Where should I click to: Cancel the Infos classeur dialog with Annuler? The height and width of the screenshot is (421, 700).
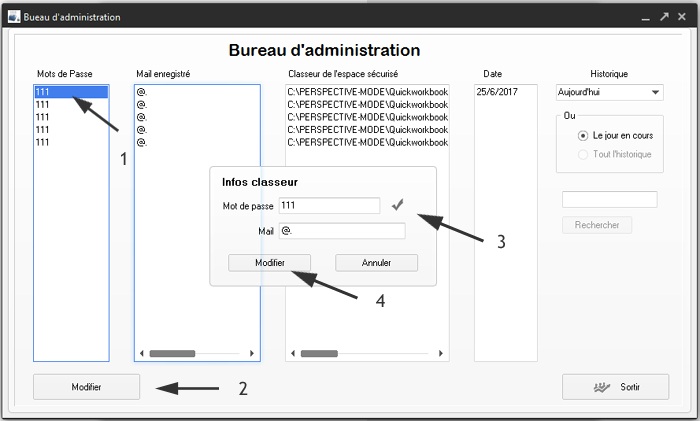click(376, 262)
